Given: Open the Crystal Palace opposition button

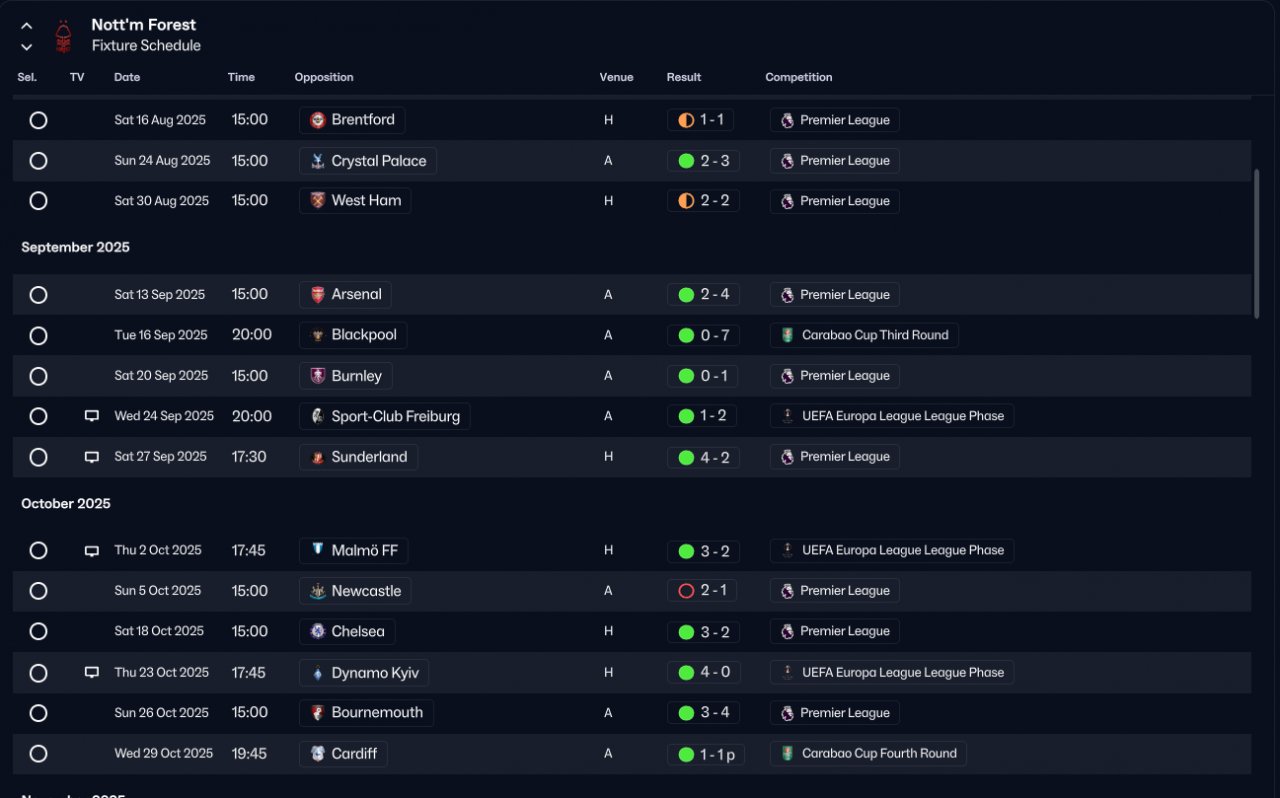Looking at the screenshot, I should point(368,161).
